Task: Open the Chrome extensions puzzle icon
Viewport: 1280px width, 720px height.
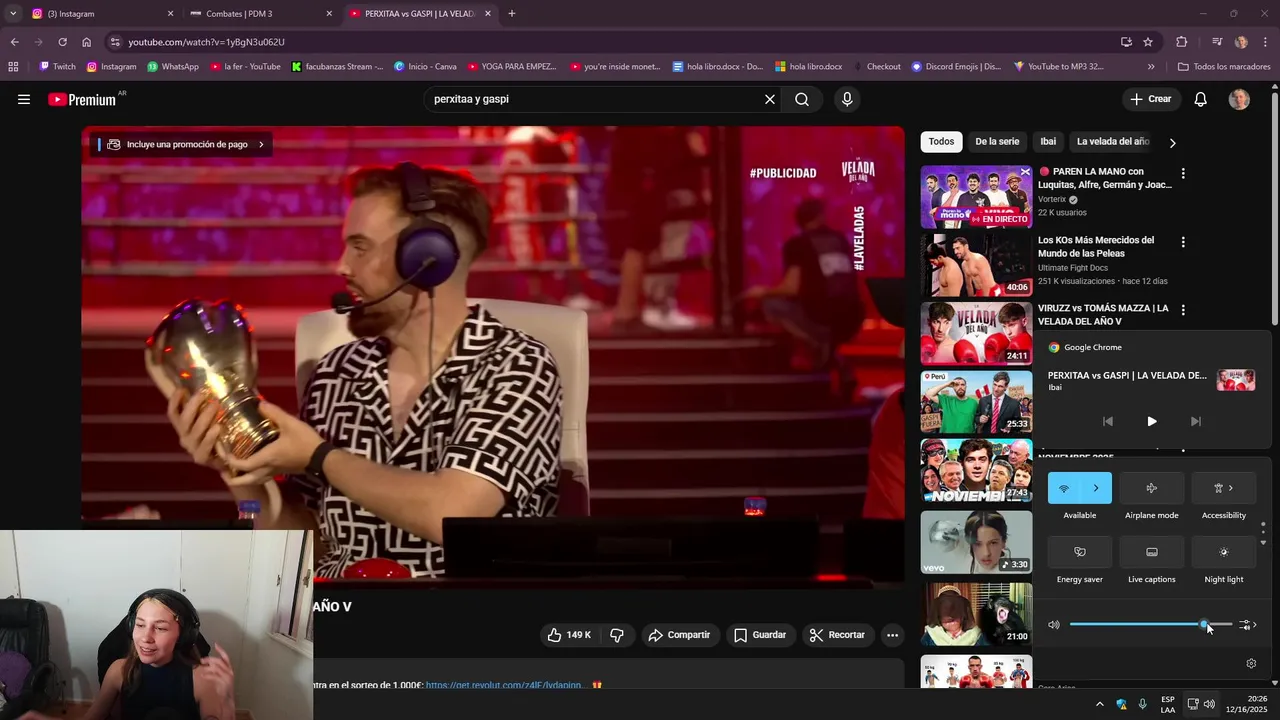Action: point(1182,42)
